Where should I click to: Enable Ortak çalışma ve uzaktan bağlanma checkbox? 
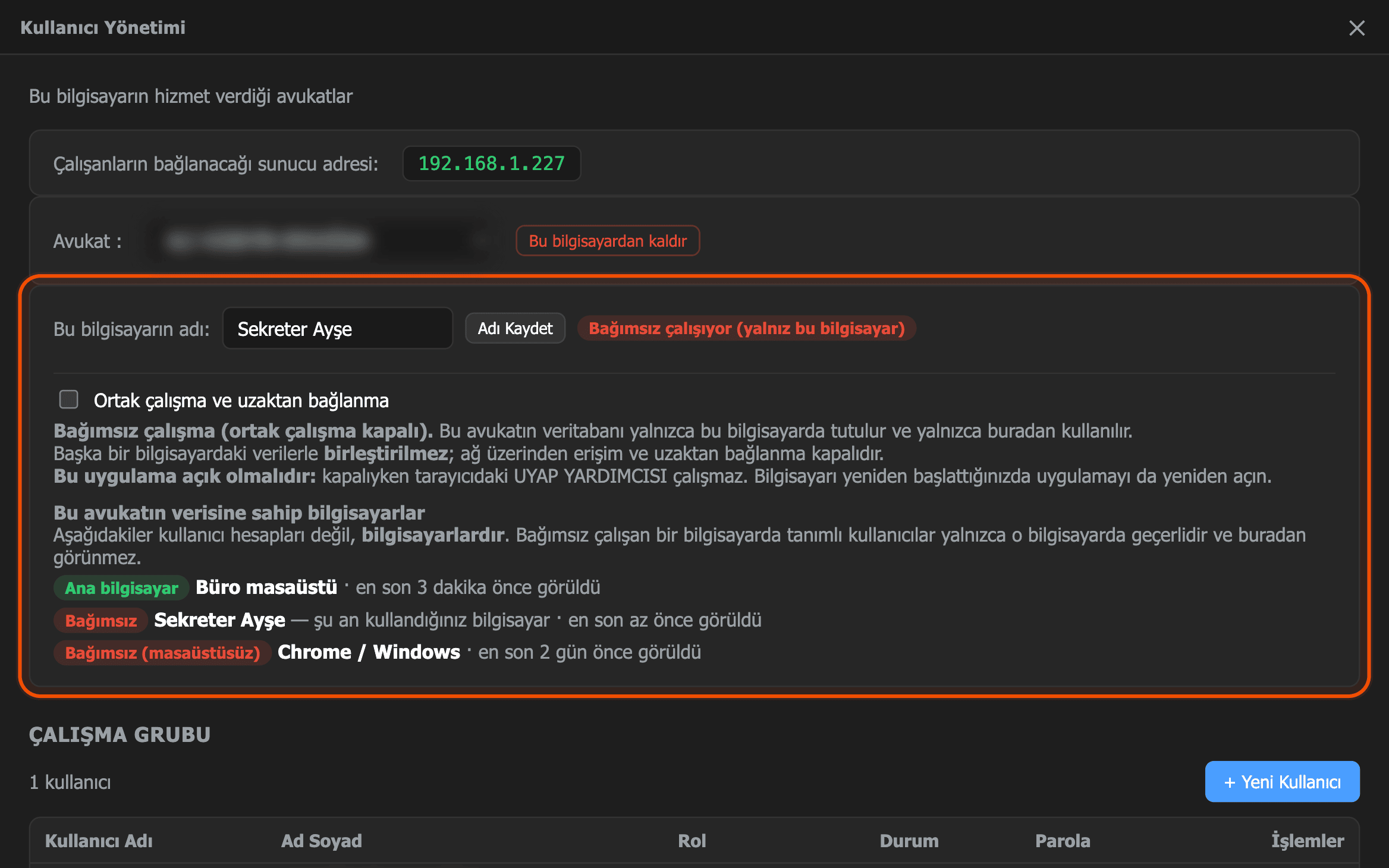tap(69, 400)
